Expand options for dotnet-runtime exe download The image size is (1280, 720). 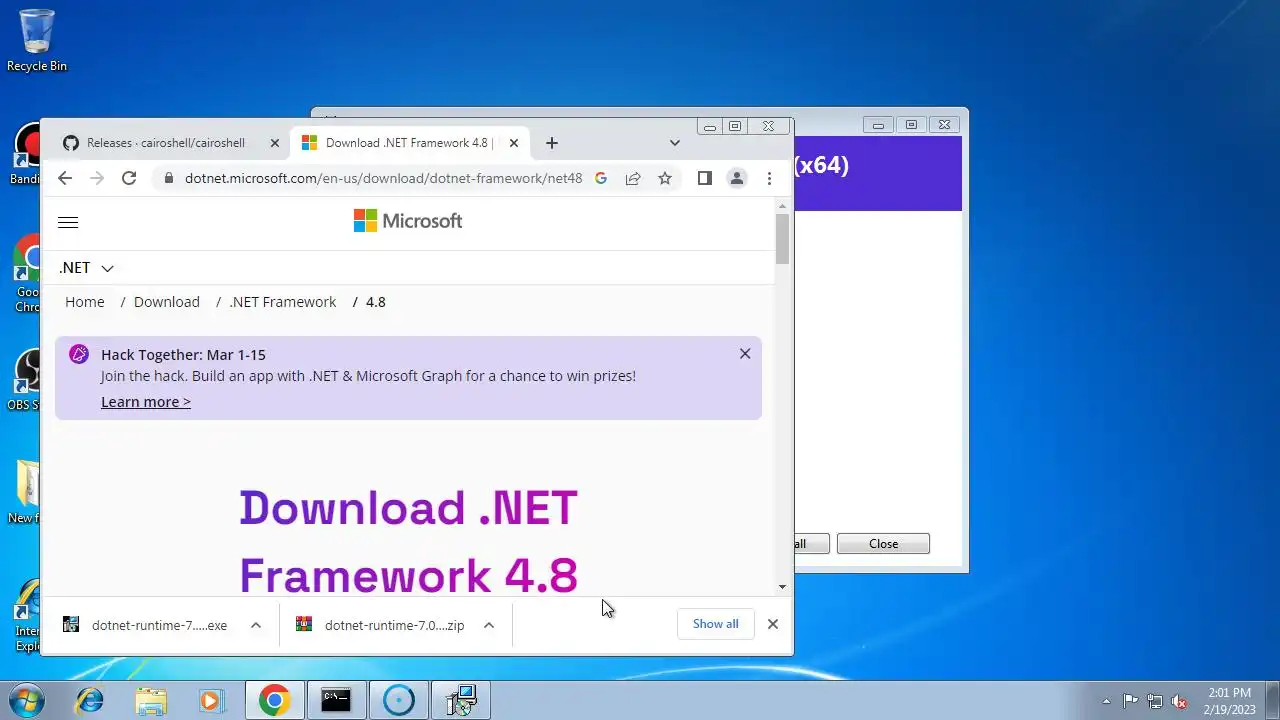[256, 625]
